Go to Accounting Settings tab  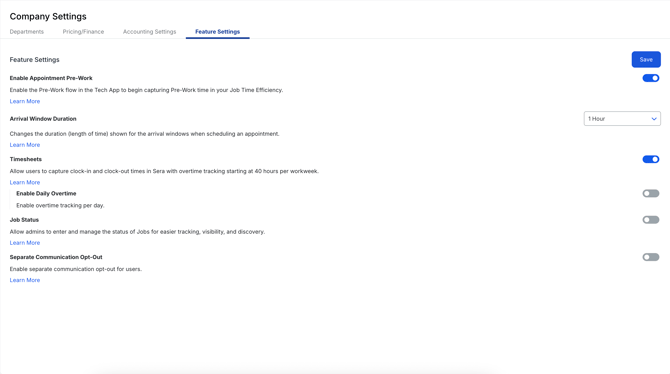pos(150,32)
